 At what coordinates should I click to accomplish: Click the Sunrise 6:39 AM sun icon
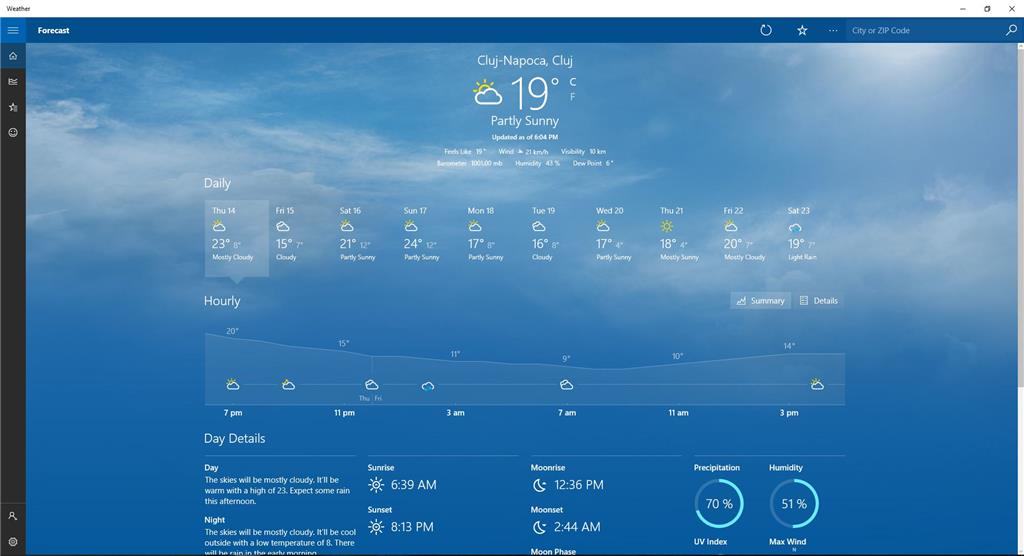coord(376,485)
